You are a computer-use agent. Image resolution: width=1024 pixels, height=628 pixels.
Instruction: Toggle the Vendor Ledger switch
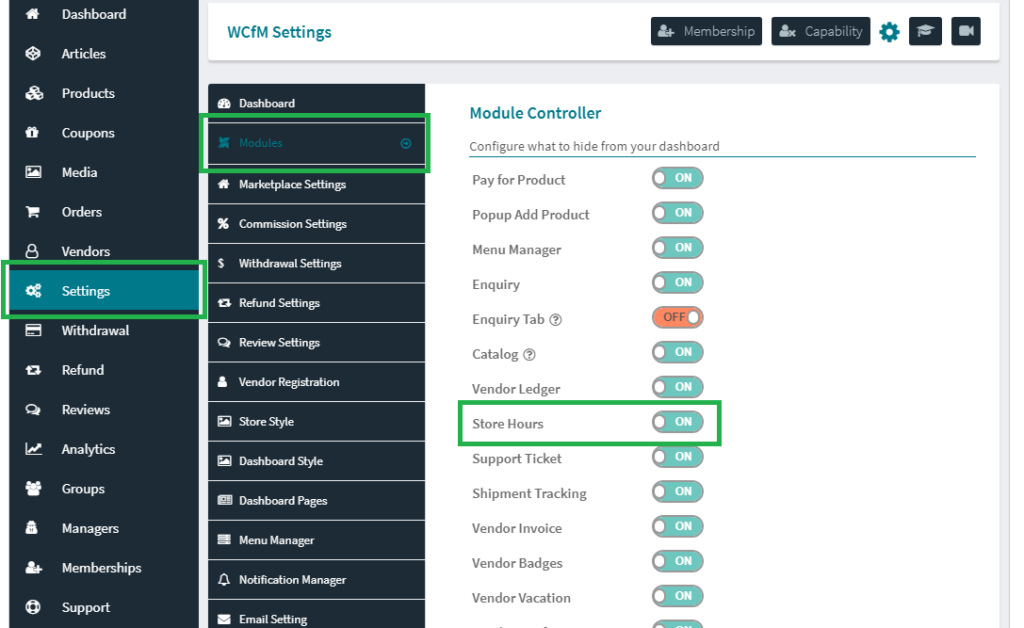(x=677, y=387)
